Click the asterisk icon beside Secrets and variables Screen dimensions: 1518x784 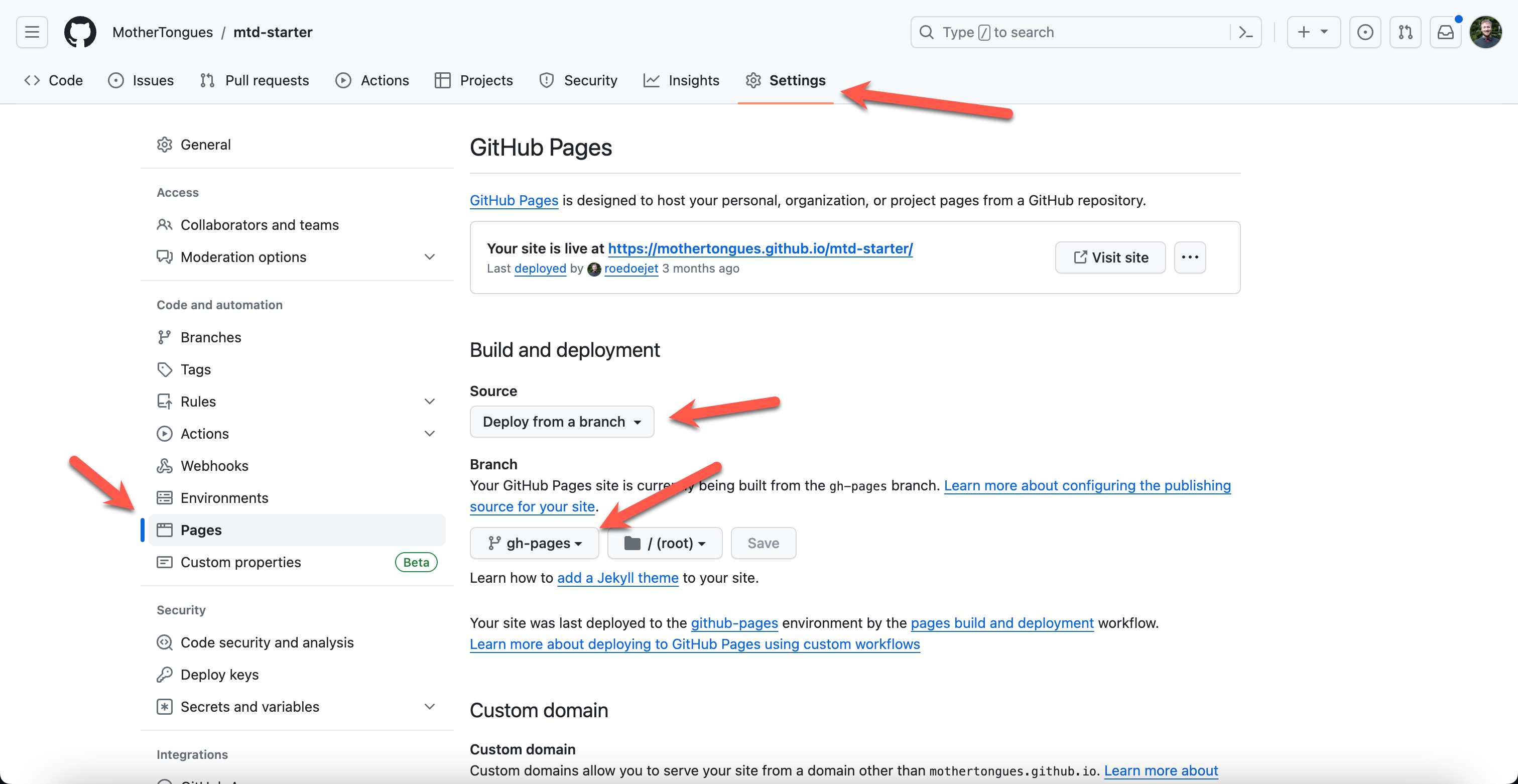point(165,707)
